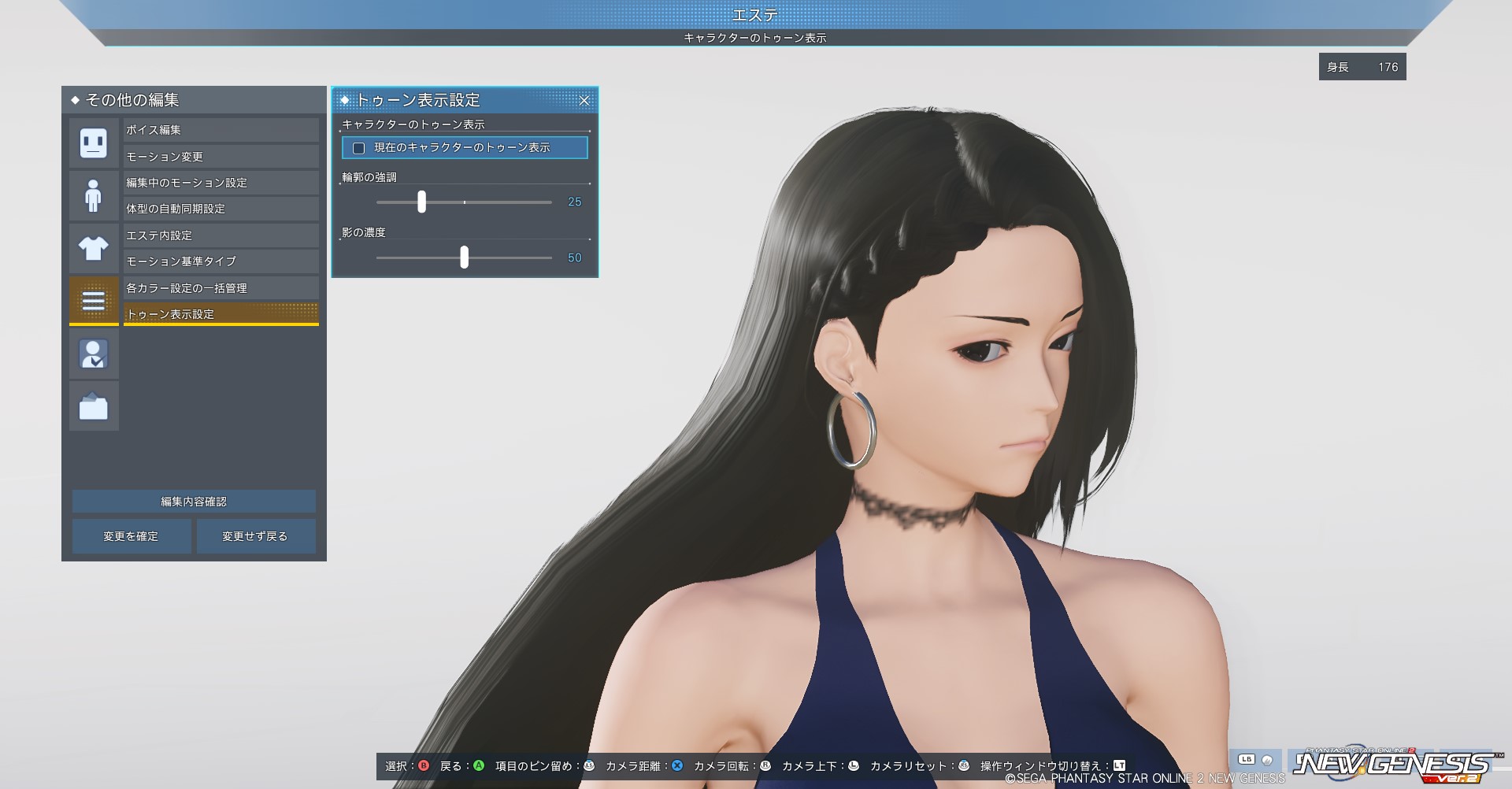
Task: Select トゥーン表示設定 menu entry
Action: tap(221, 314)
